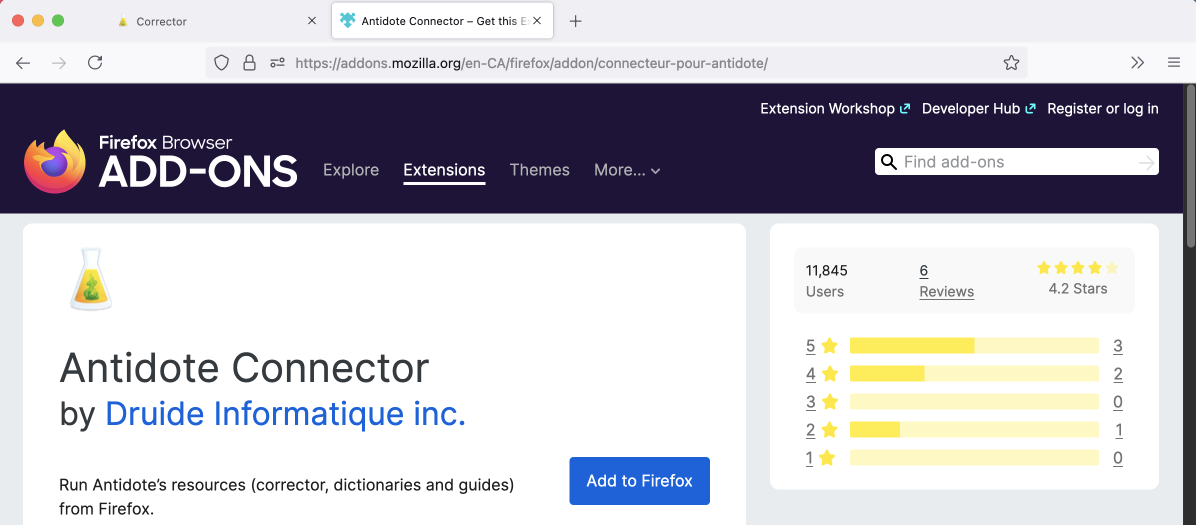Click the 5-star rating bar

coord(973,346)
